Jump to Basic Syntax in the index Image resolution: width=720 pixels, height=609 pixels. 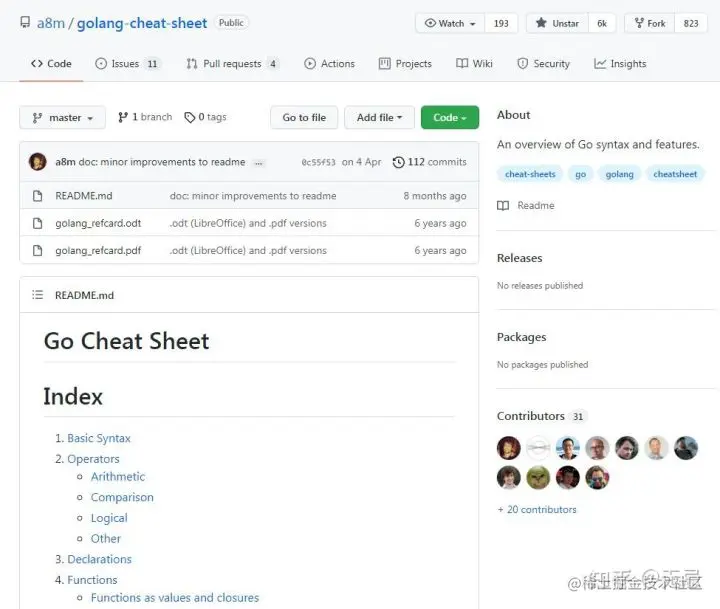[x=99, y=438]
